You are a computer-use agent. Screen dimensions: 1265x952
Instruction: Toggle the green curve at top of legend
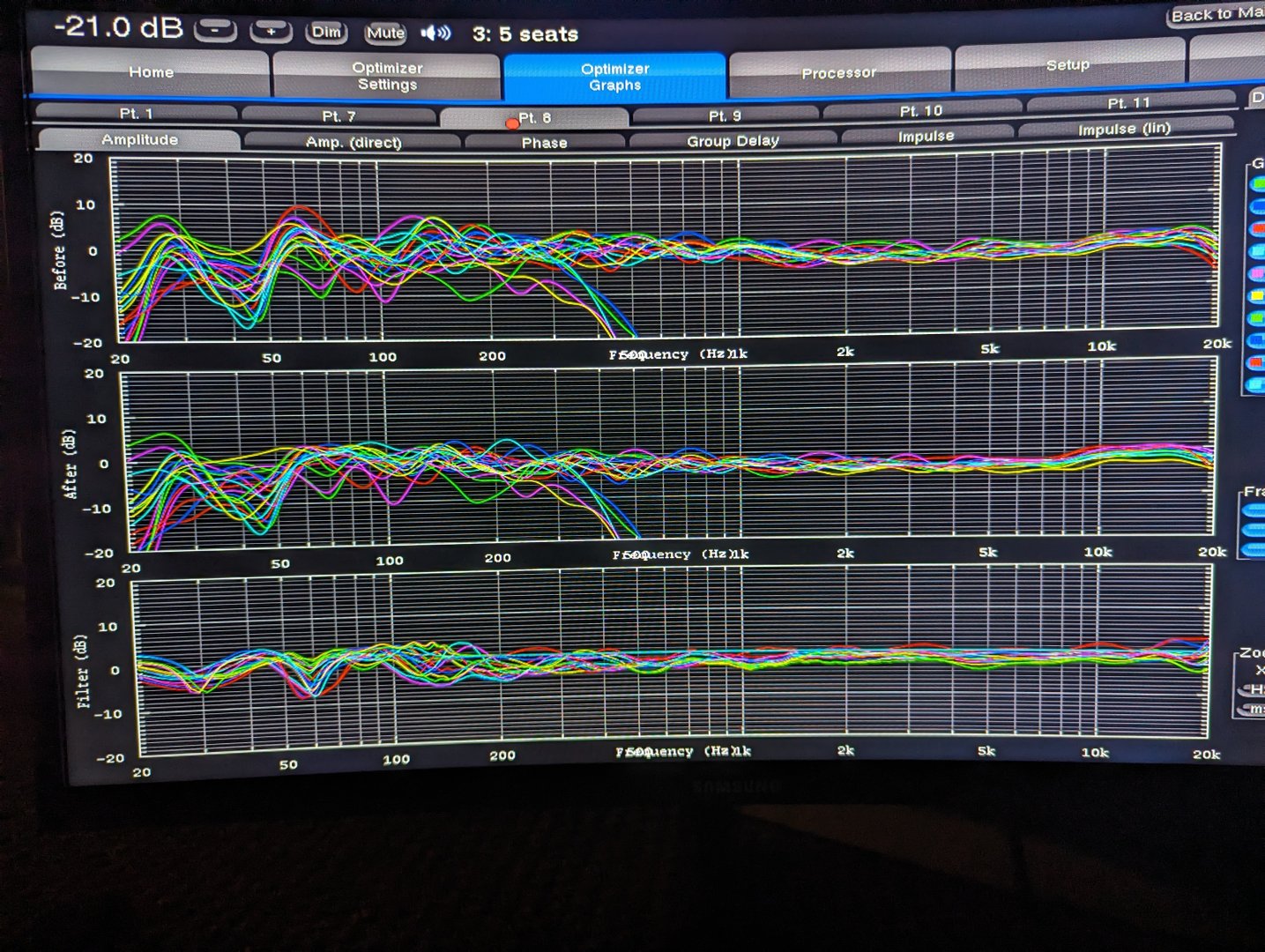[x=1257, y=183]
